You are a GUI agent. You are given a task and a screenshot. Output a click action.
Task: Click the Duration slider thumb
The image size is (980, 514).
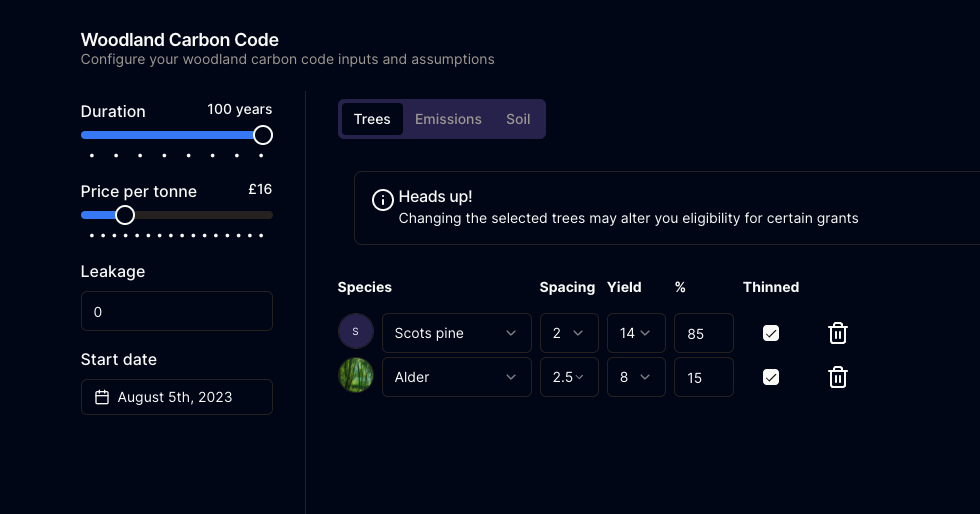(x=263, y=135)
